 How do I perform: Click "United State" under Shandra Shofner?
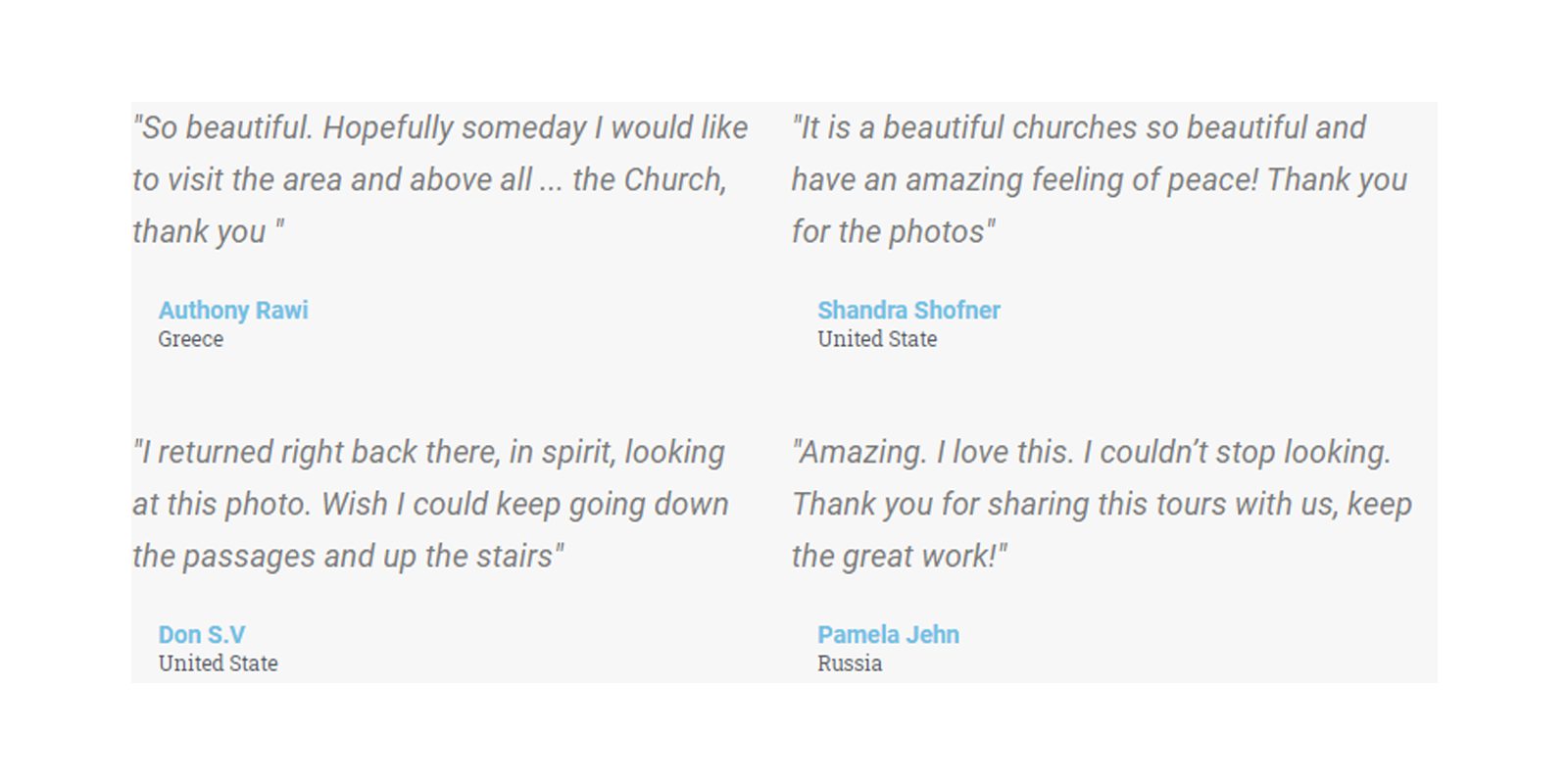click(877, 339)
